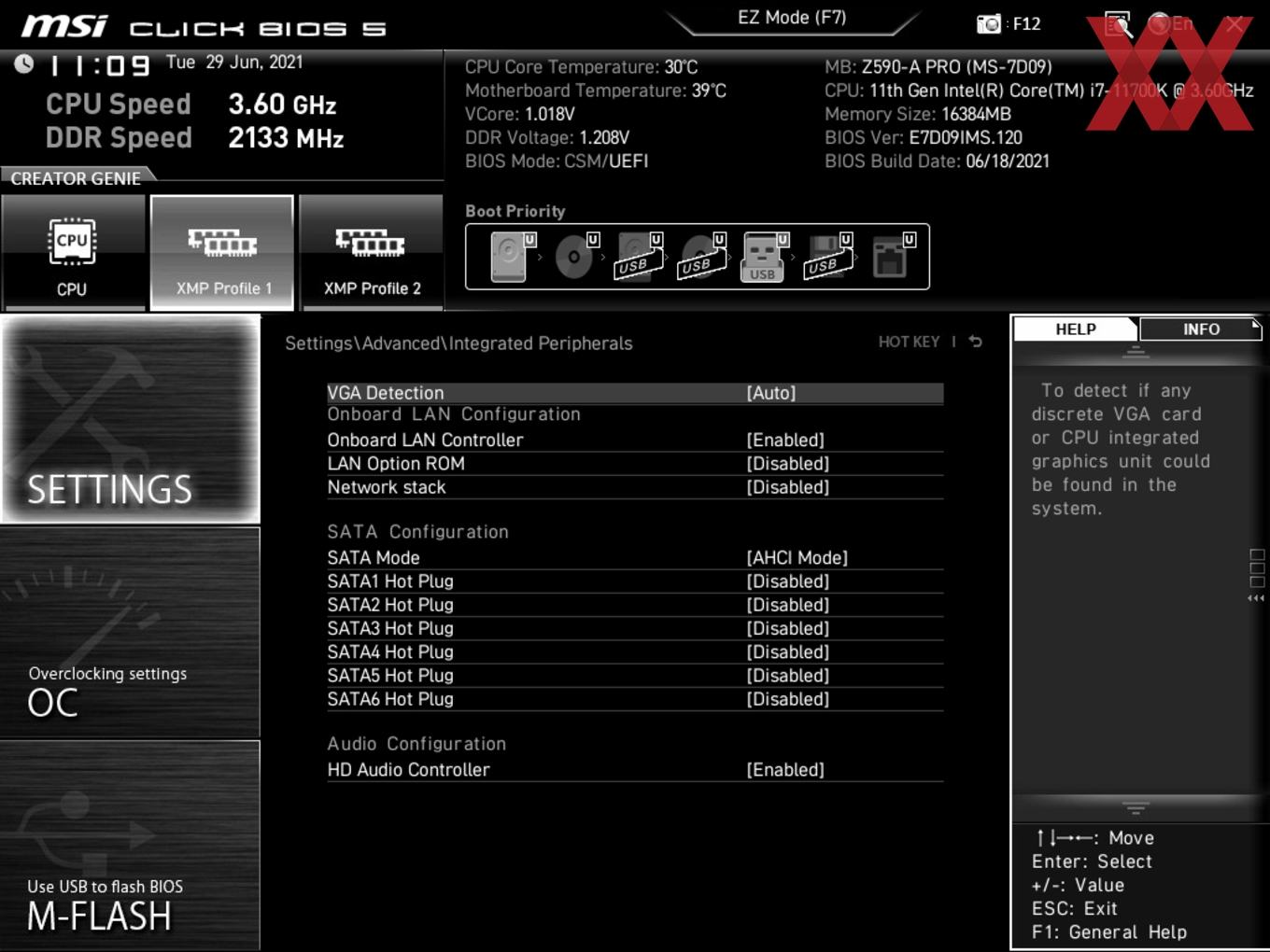Click the CPU chip icon in Creator Genie
The width and height of the screenshot is (1270, 952).
tap(72, 241)
